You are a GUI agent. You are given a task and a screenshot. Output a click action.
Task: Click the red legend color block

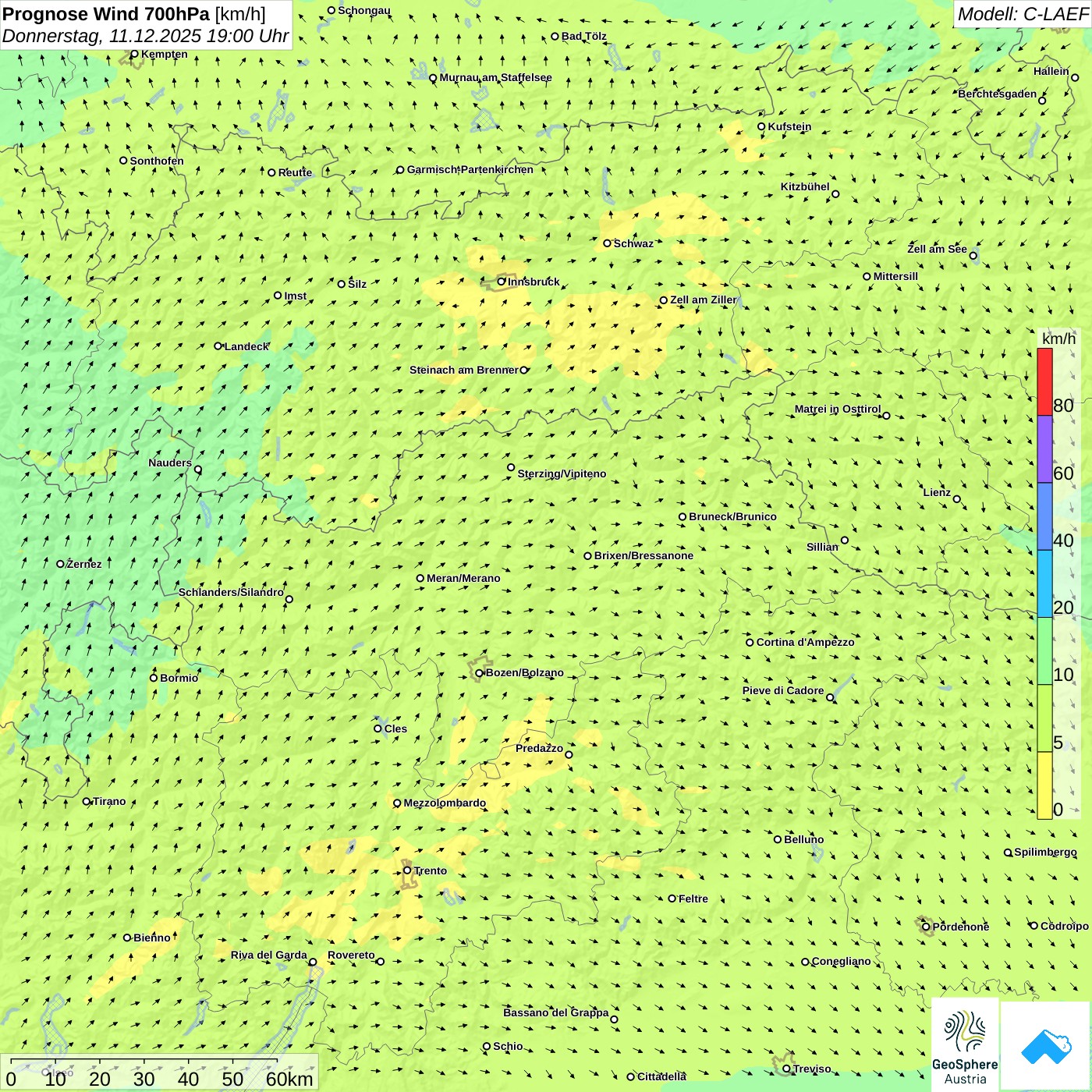[1044, 381]
